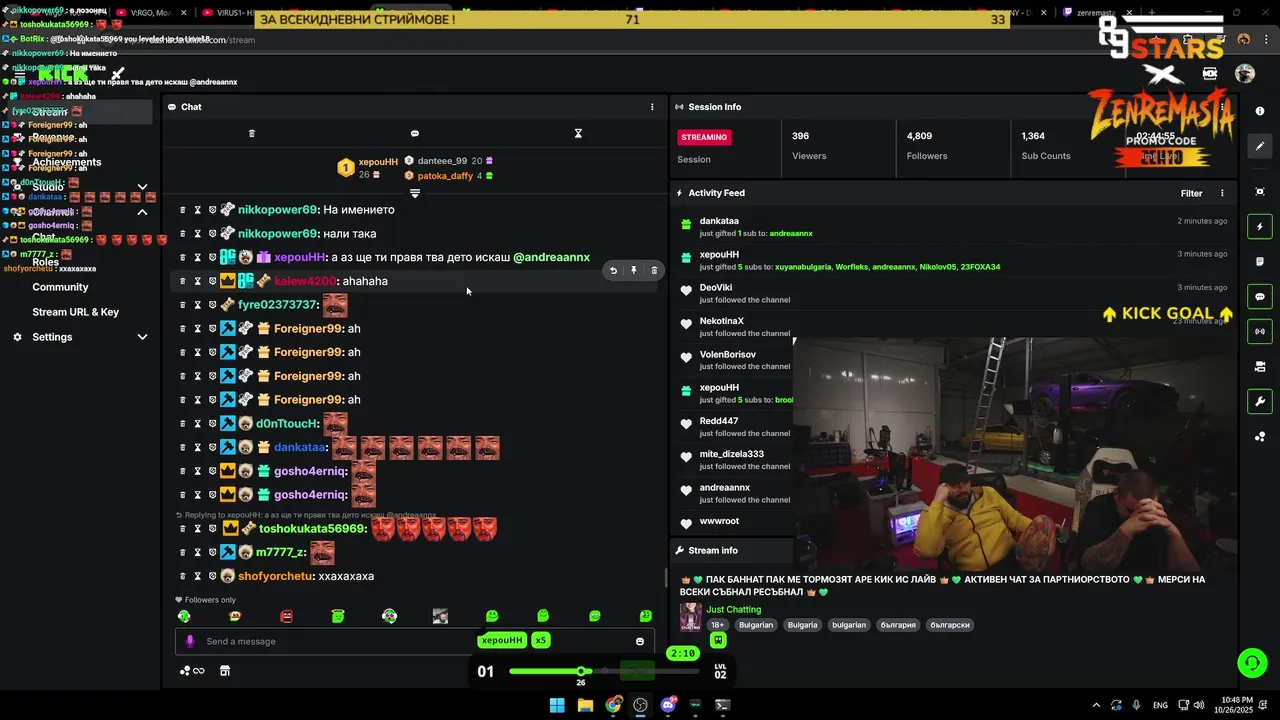Delete dankataa chat message via row trash
1280x720 pixels.
click(182, 447)
